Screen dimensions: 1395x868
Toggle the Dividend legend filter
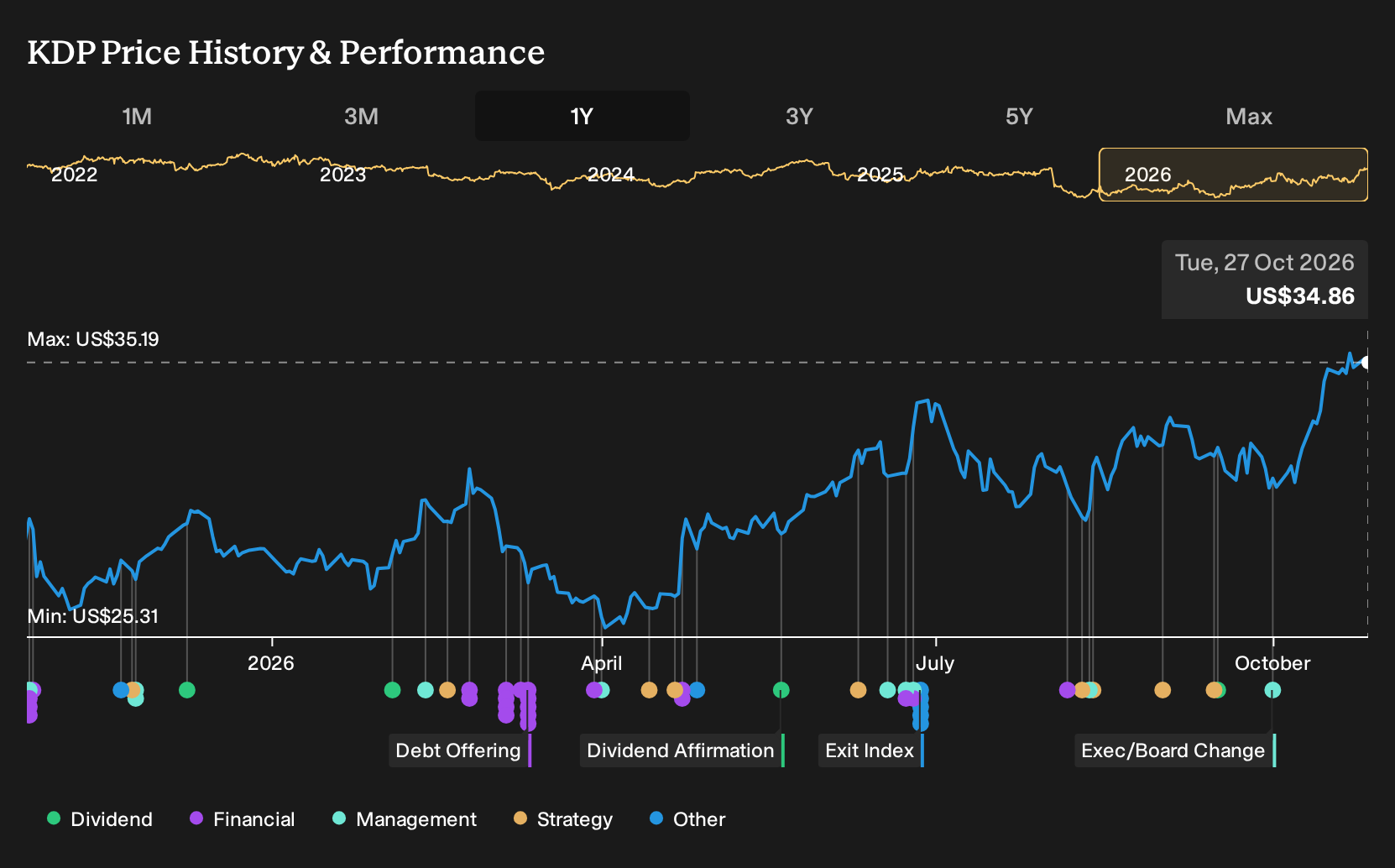coord(100,819)
